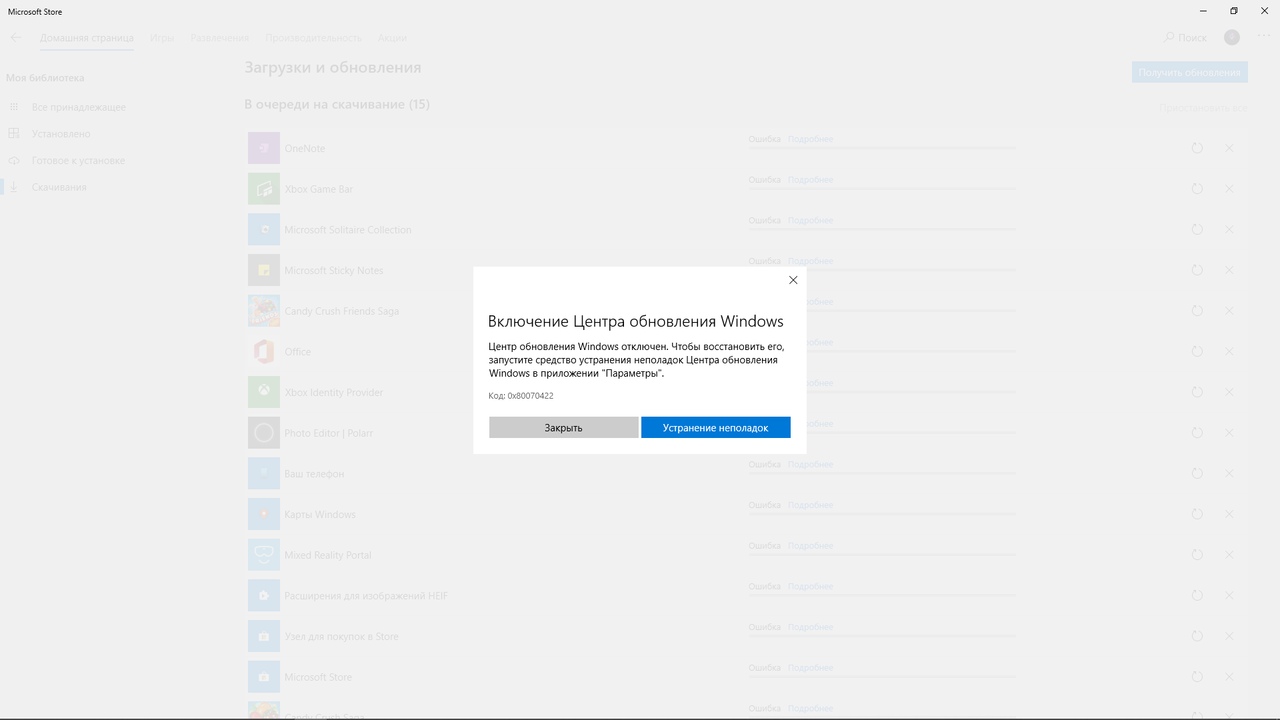The width and height of the screenshot is (1280, 720).
Task: Click the Приостановить все link
Action: 1203,107
